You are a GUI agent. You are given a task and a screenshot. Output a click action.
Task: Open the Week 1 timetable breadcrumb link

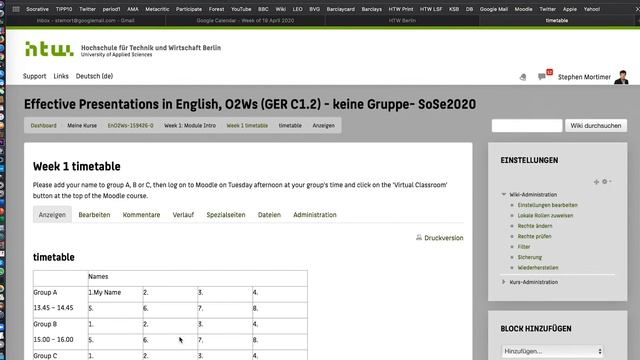point(247,126)
